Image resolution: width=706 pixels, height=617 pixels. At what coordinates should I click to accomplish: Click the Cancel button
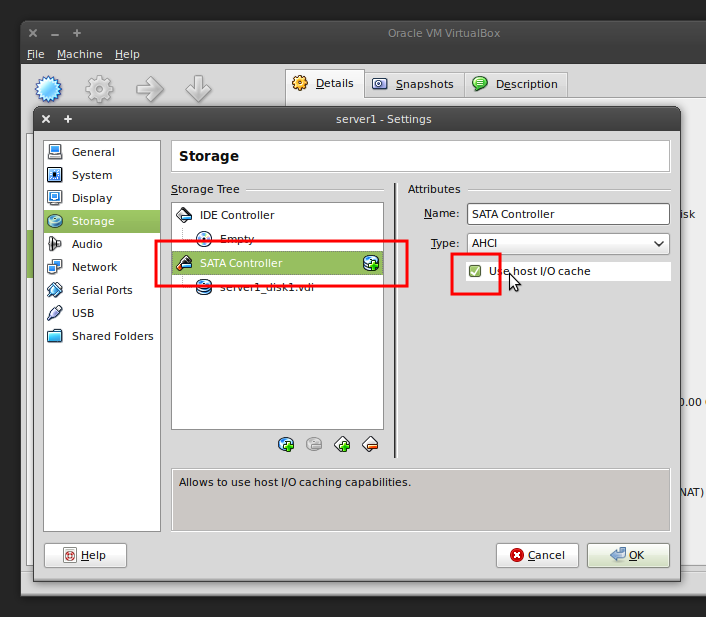(x=537, y=555)
